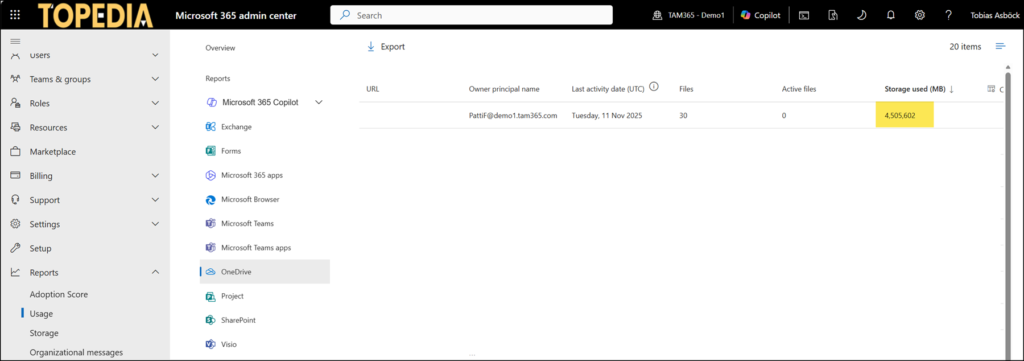
Task: Expand the Resources chevron
Action: point(155,127)
